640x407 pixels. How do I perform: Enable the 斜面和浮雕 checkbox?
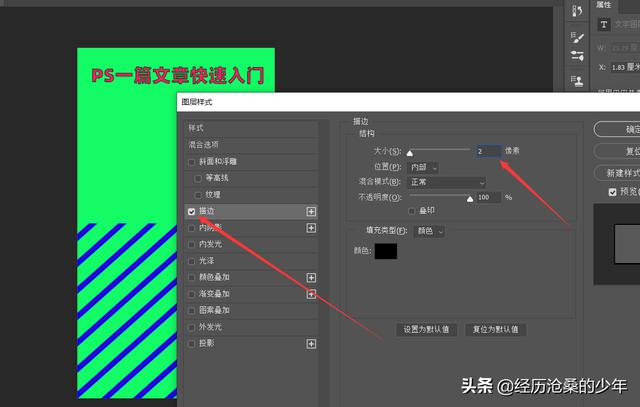click(x=191, y=162)
